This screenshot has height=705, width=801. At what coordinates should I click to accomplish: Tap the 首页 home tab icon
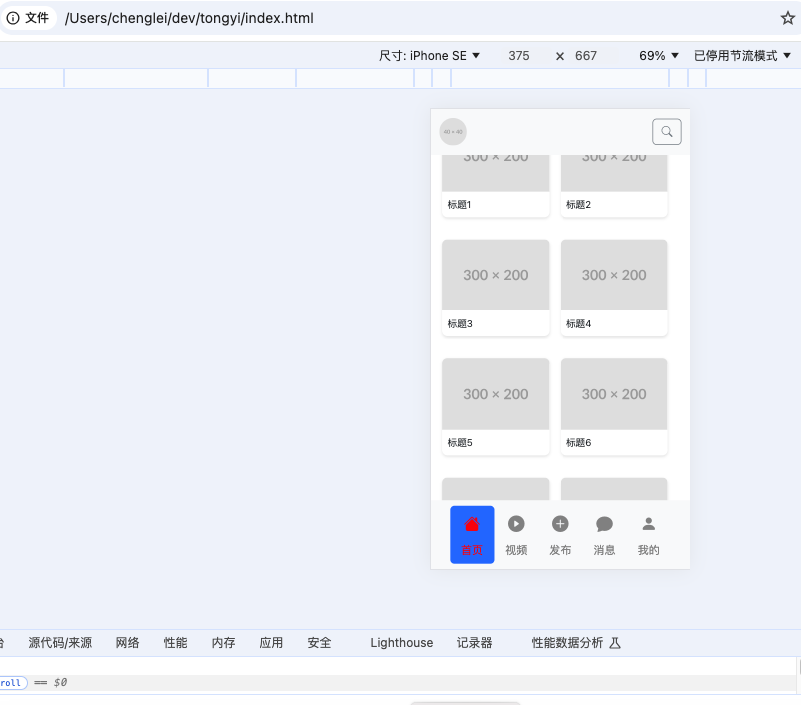click(x=472, y=524)
